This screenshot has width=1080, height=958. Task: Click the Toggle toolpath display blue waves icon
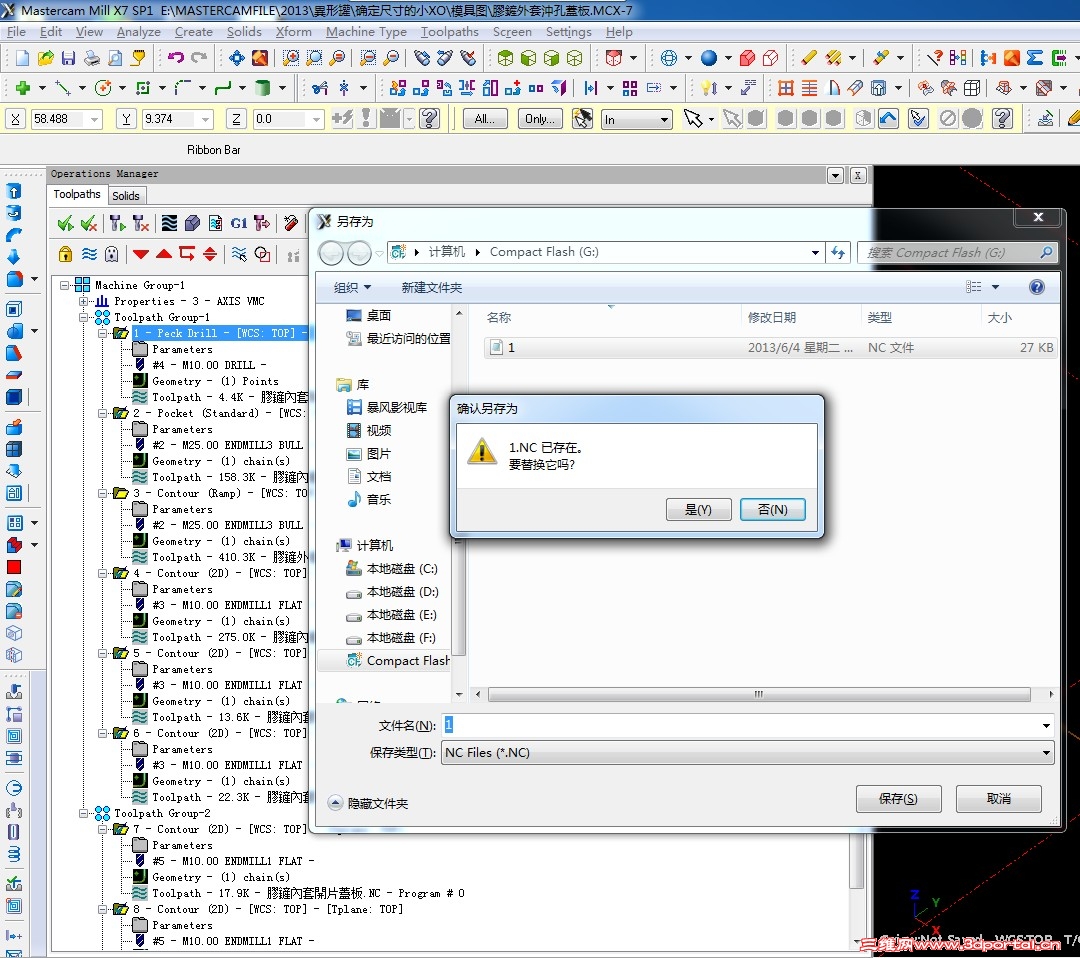89,254
